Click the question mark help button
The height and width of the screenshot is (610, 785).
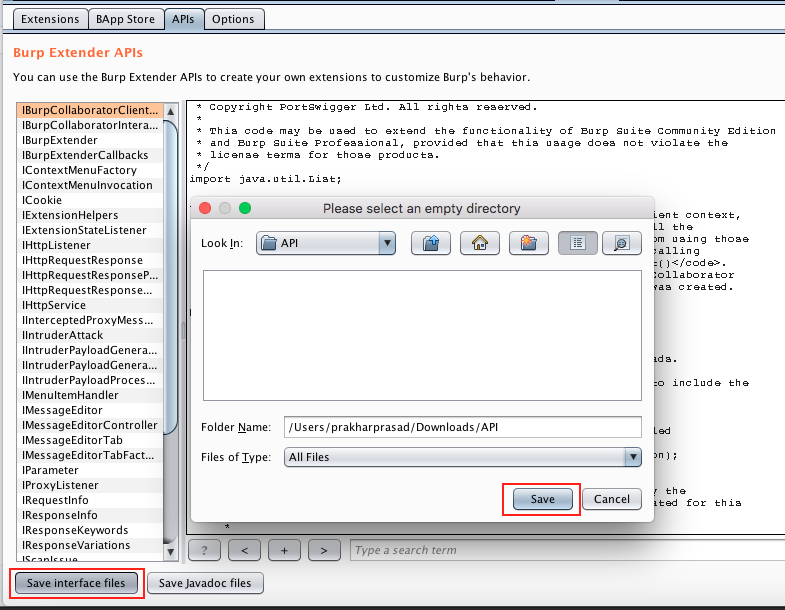(x=204, y=550)
